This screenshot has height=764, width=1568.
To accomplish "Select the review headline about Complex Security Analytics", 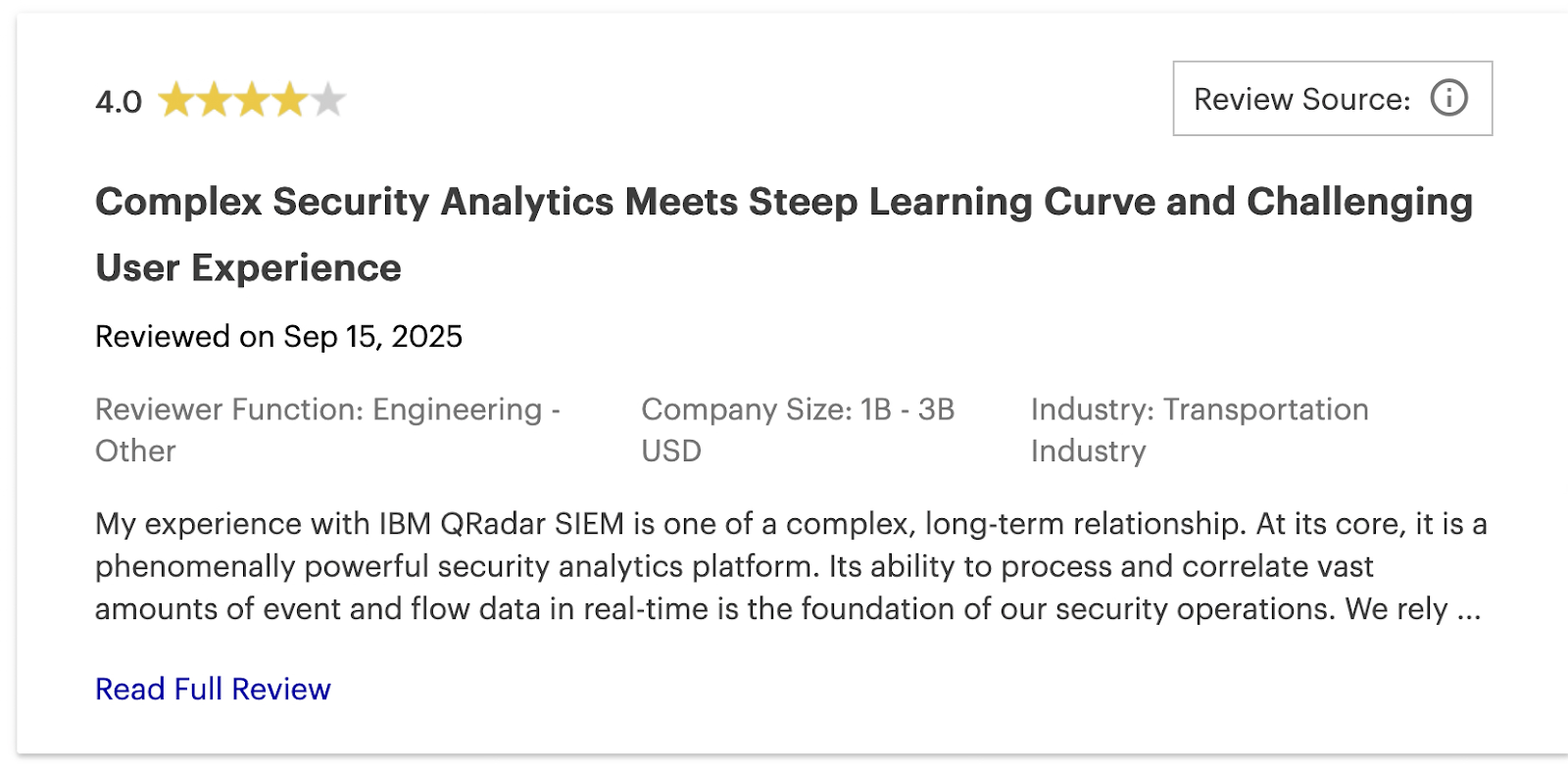I will [686, 203].
